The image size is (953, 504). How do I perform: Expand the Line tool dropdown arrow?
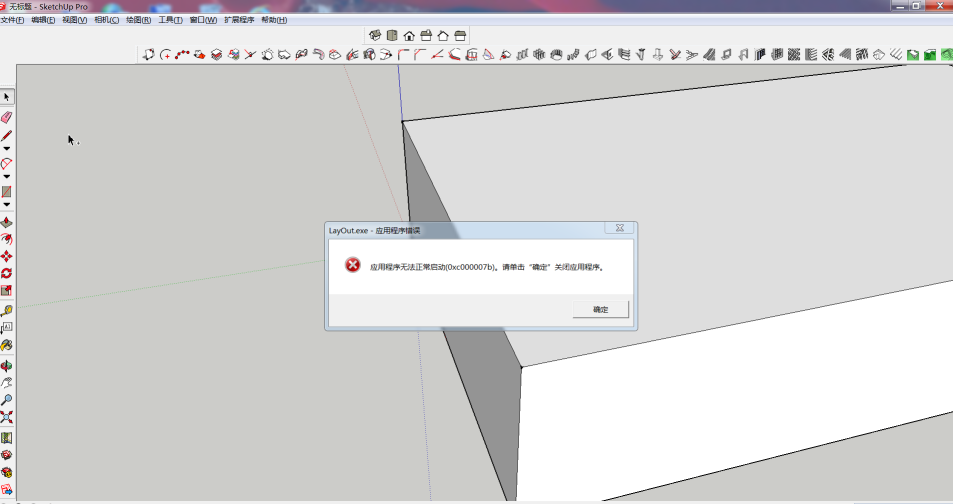tap(7, 148)
